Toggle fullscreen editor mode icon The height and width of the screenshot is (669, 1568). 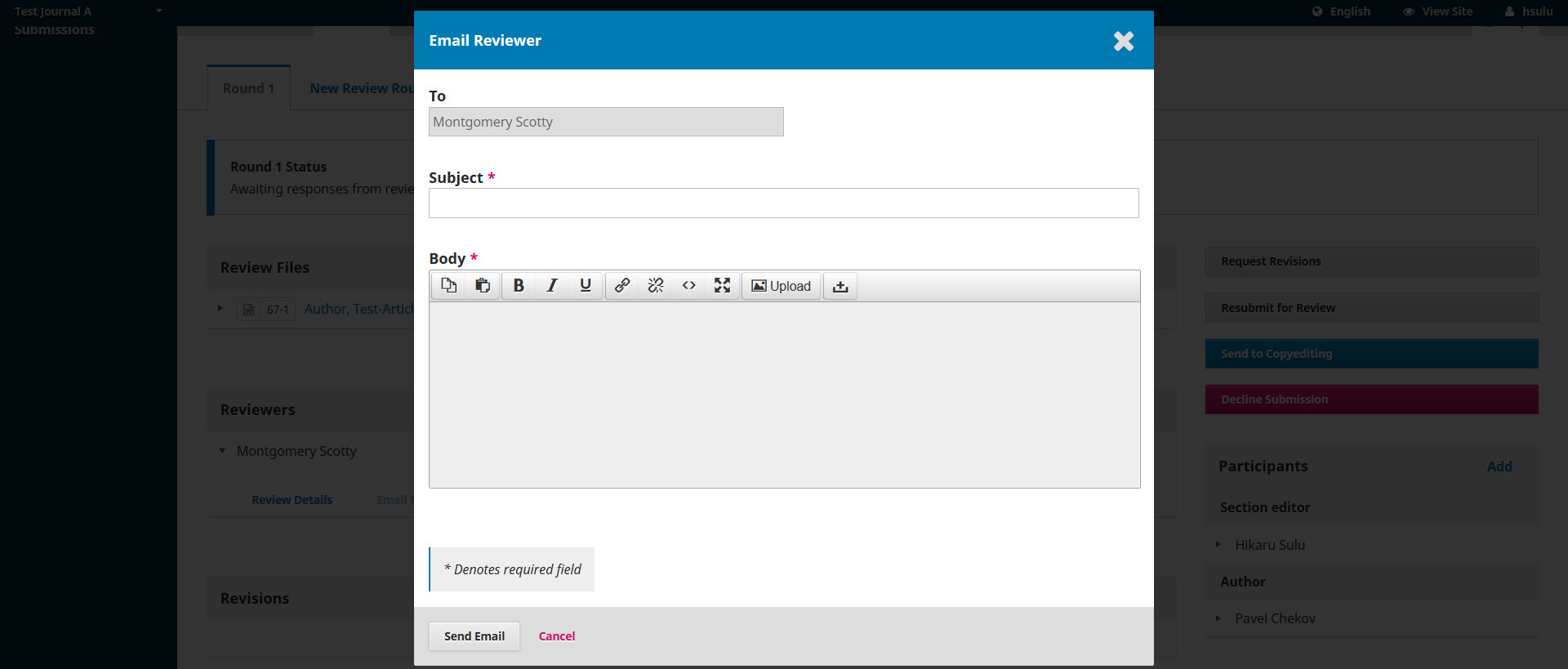[x=723, y=285]
